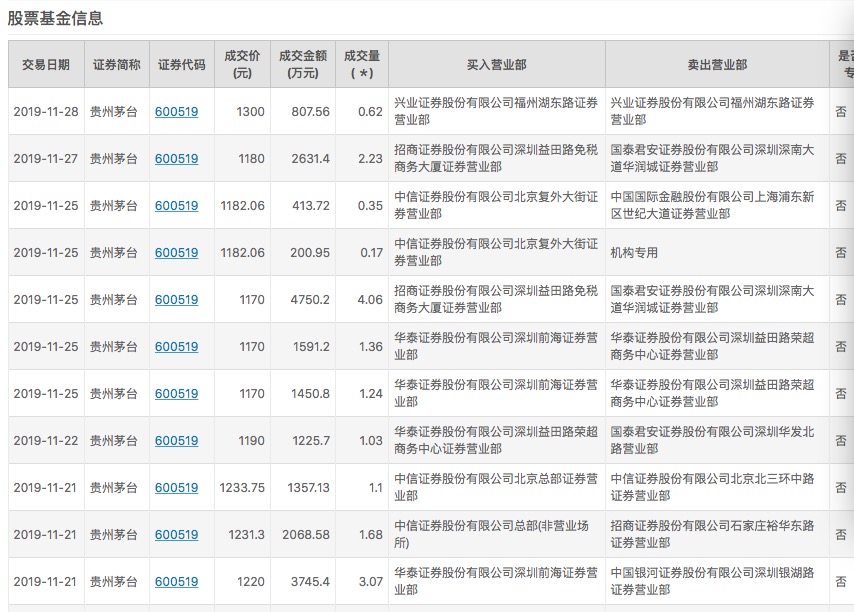Click 否 in the 2019-11-28 row
Viewport: 854px width, 612px height.
tap(841, 112)
